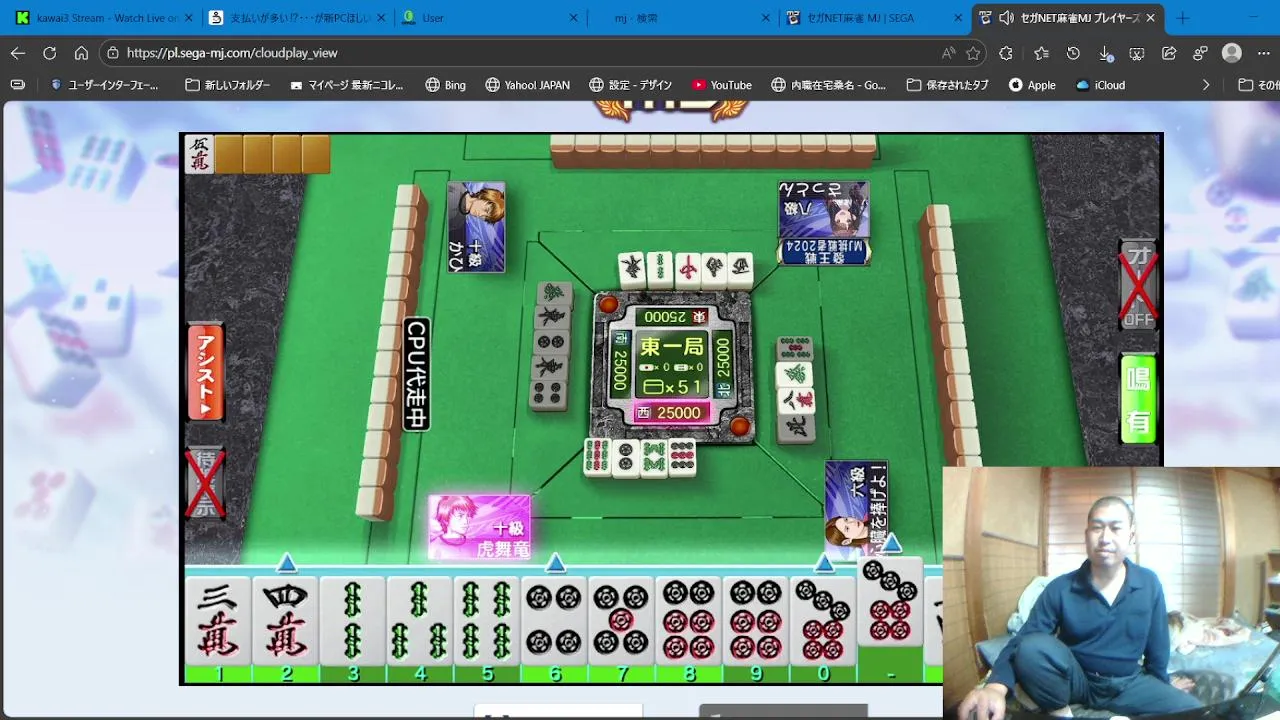The width and height of the screenshot is (1280, 720).
Task: Pick the red five-circle tile labeled 7
Action: click(x=620, y=620)
